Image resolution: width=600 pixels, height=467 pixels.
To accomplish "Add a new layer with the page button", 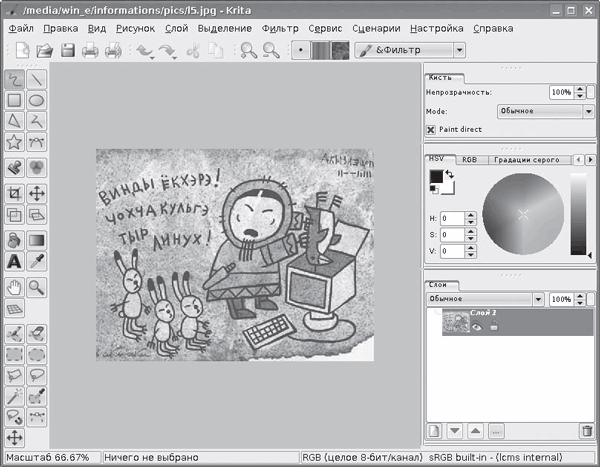I will tap(435, 431).
